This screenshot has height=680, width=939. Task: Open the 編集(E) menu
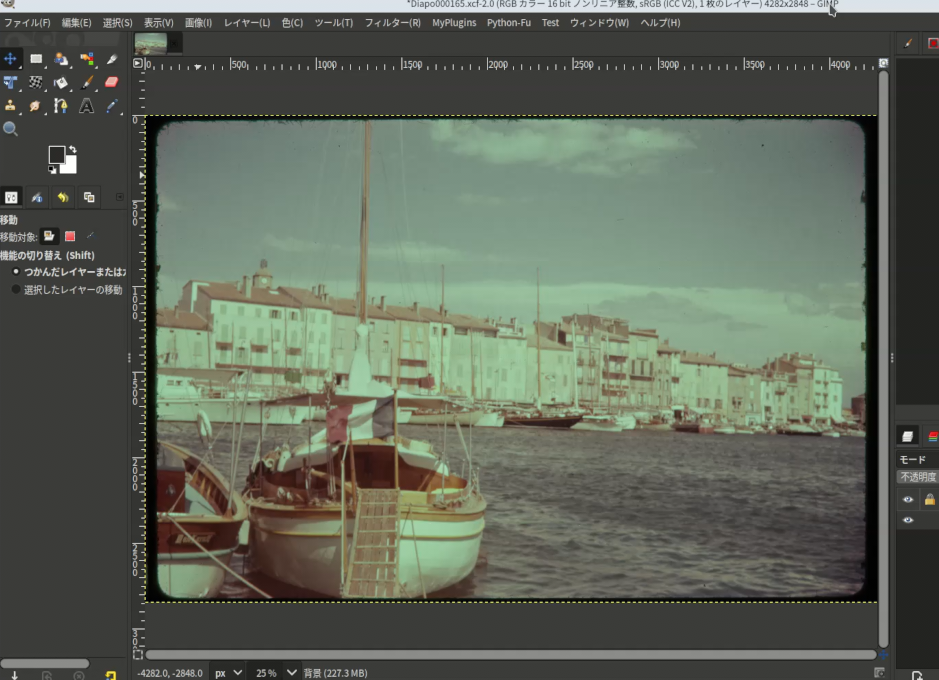[x=77, y=23]
